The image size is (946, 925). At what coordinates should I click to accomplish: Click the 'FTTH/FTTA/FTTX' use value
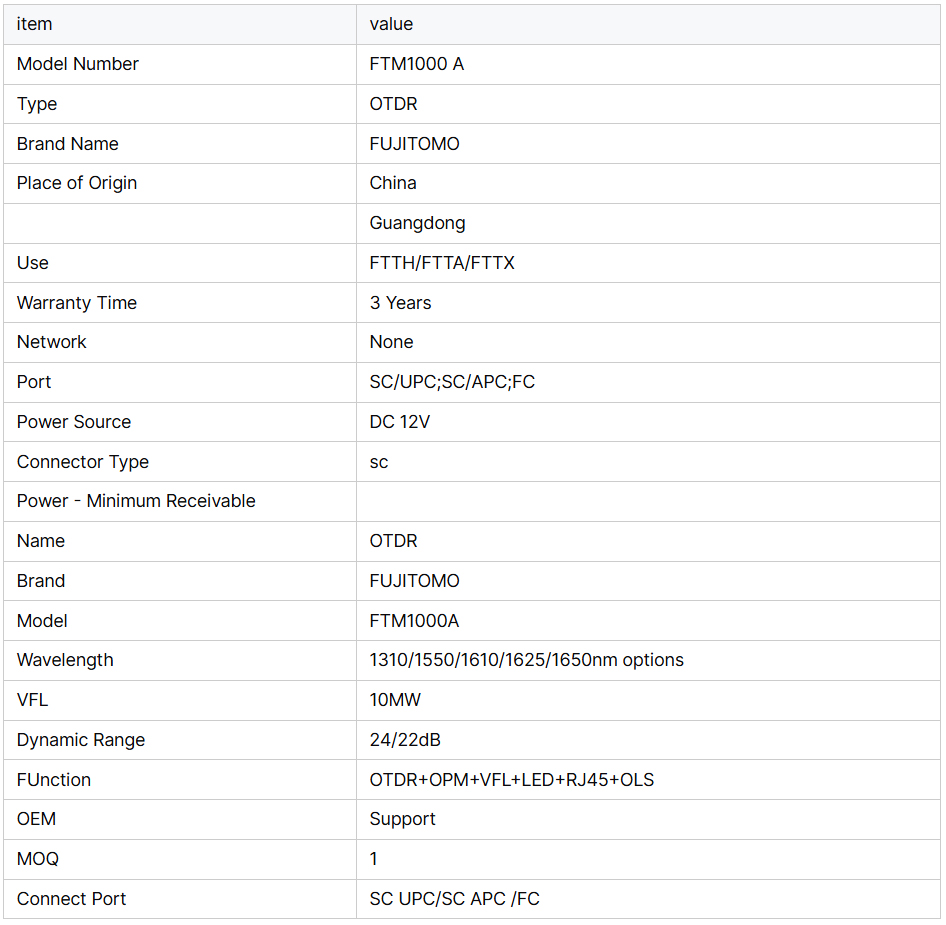442,263
